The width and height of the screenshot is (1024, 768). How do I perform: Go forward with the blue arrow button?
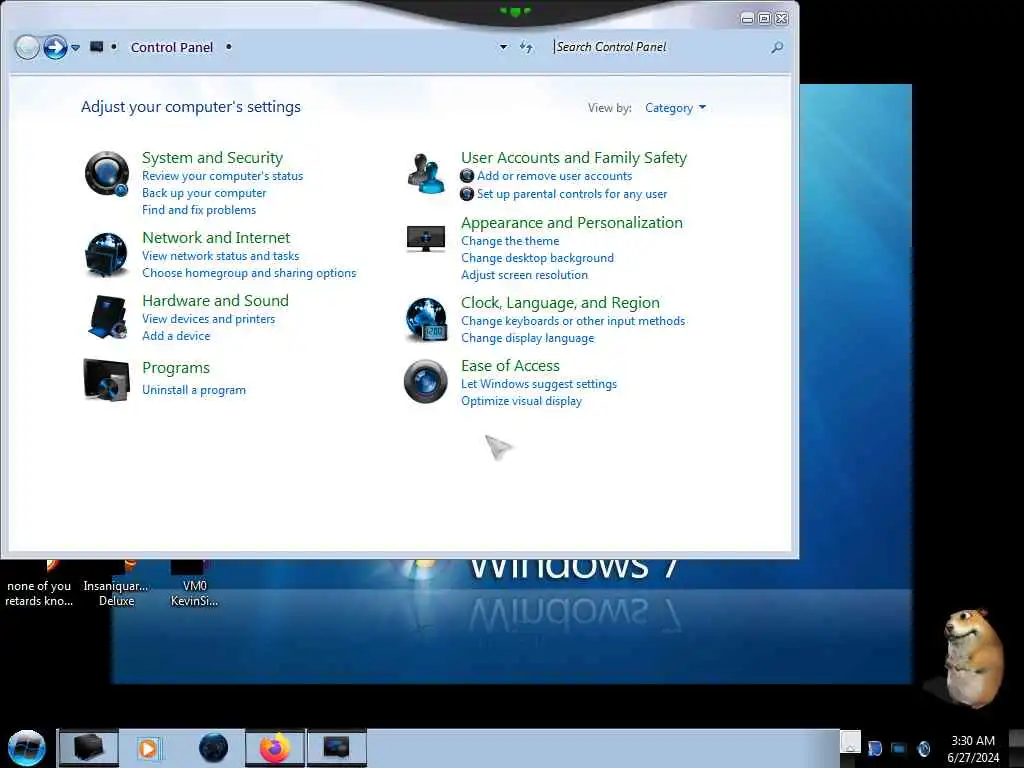(55, 47)
